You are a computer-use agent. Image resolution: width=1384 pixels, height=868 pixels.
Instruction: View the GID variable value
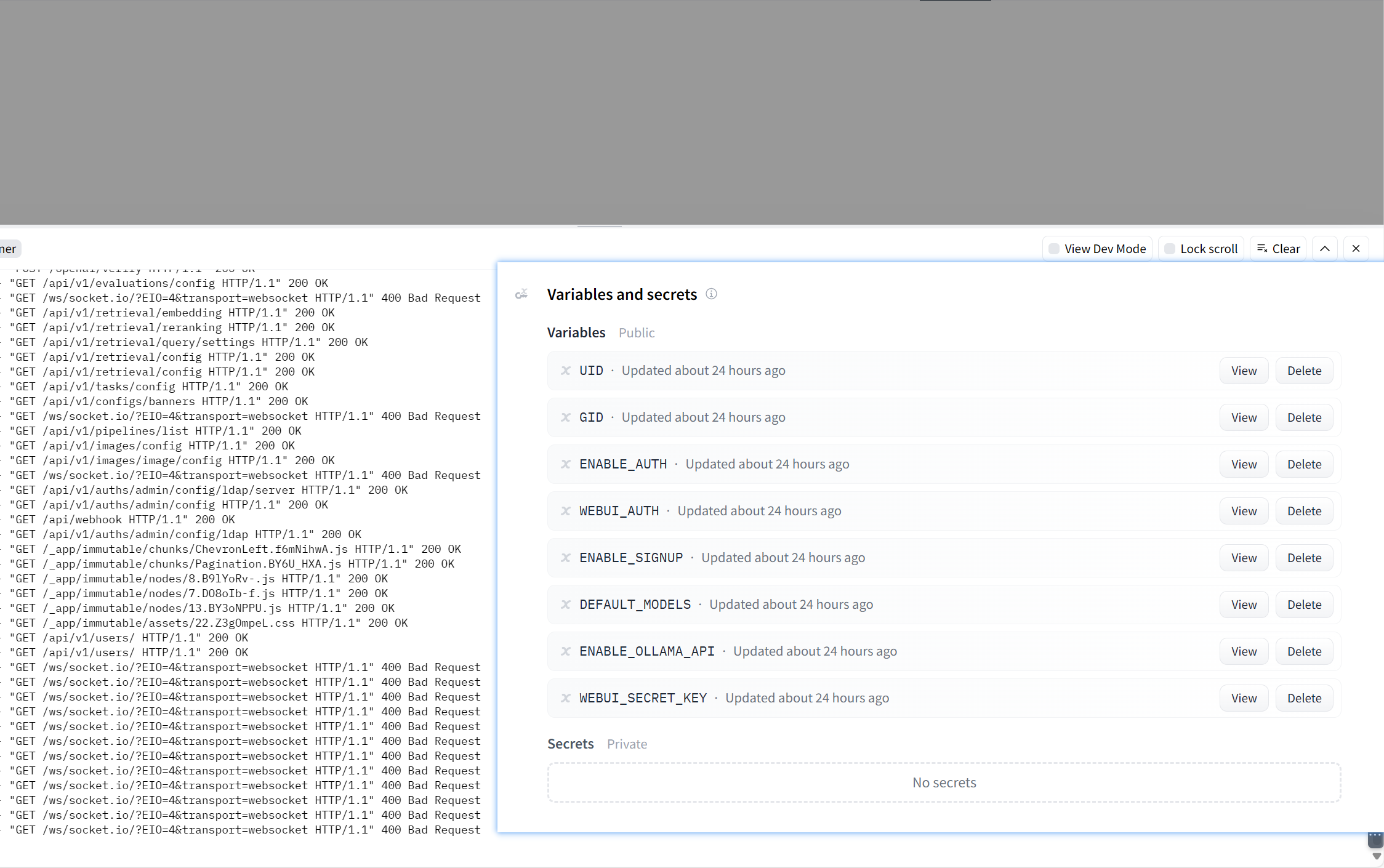pos(1244,417)
